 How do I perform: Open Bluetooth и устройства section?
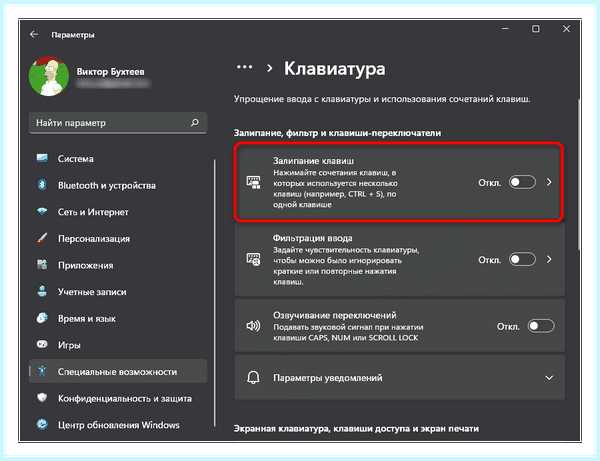coord(118,185)
